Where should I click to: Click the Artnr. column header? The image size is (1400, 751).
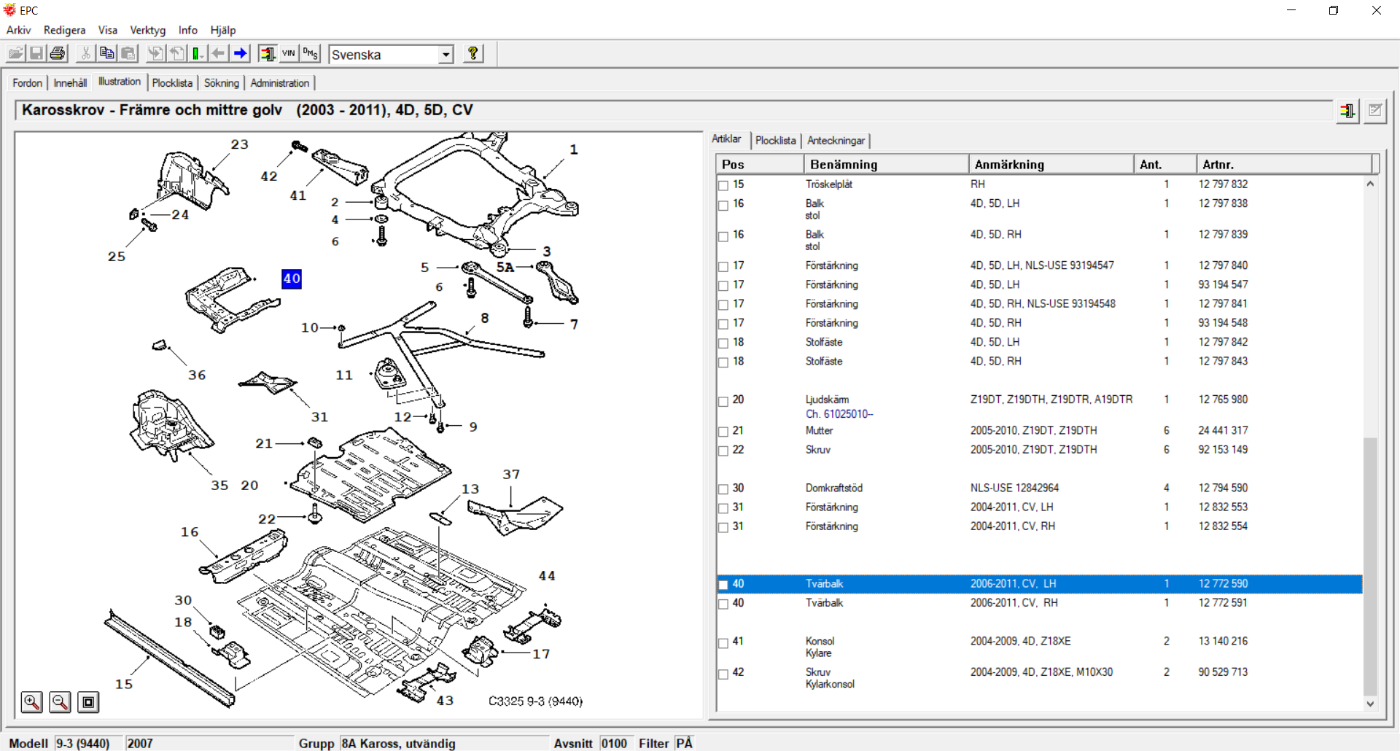[x=1285, y=164]
